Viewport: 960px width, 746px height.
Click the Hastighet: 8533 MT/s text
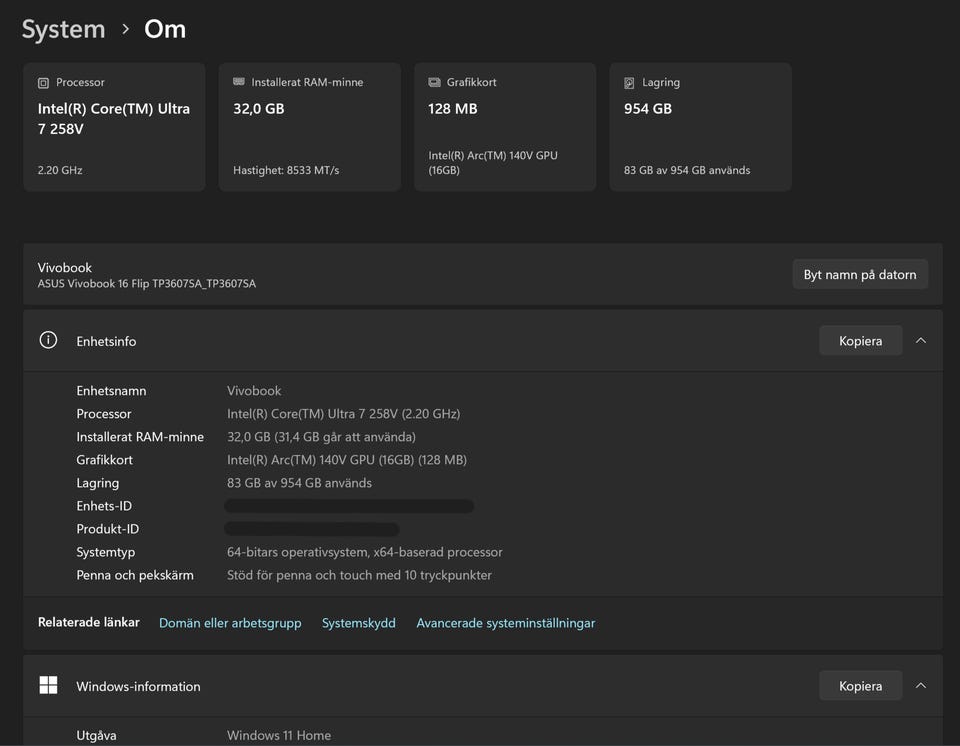(286, 170)
